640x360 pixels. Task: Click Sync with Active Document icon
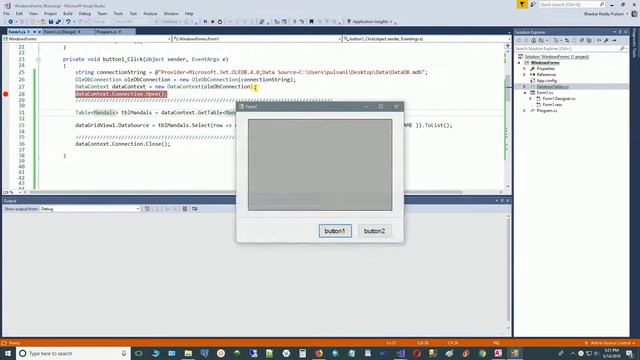pos(567,40)
